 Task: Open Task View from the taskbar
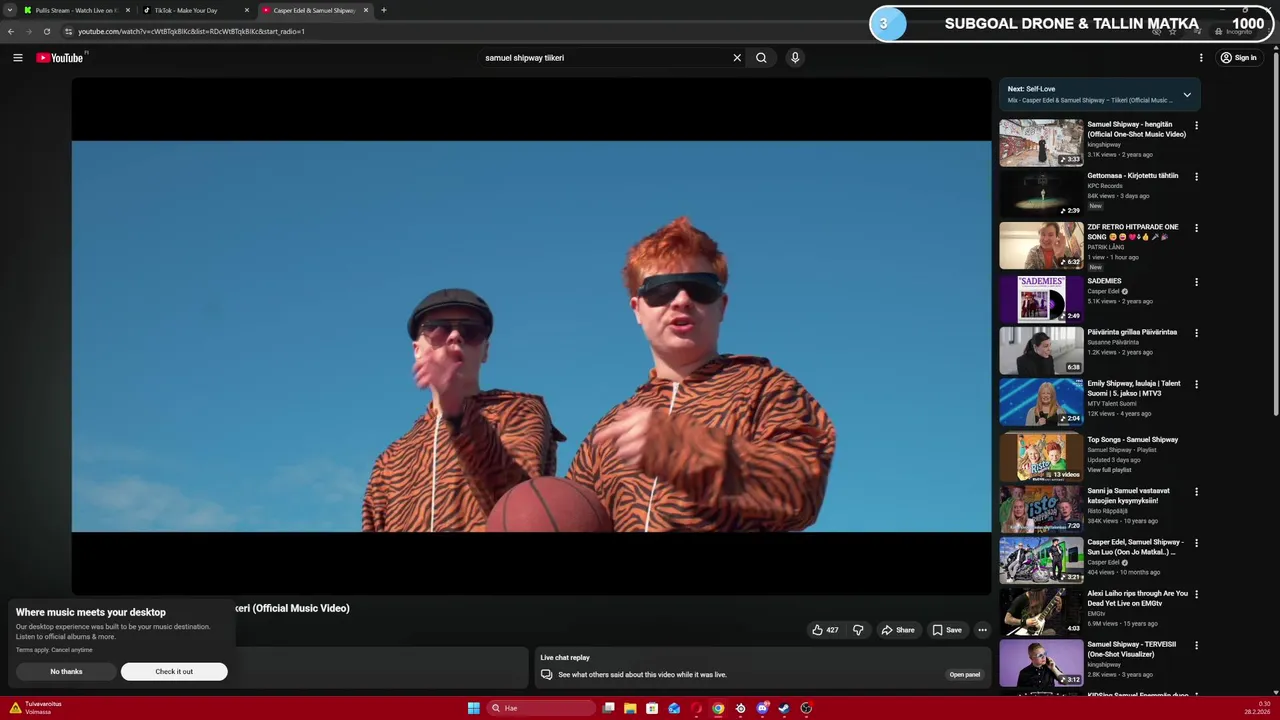[608, 708]
